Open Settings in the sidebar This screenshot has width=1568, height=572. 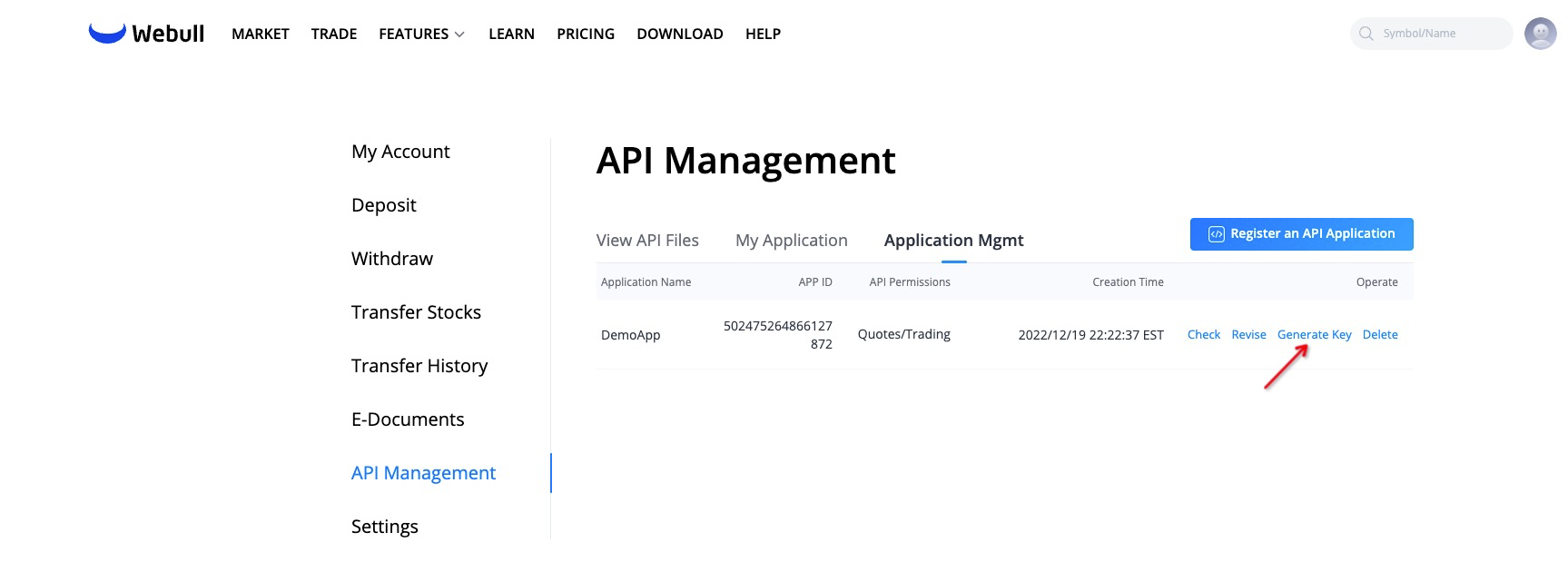pos(384,527)
